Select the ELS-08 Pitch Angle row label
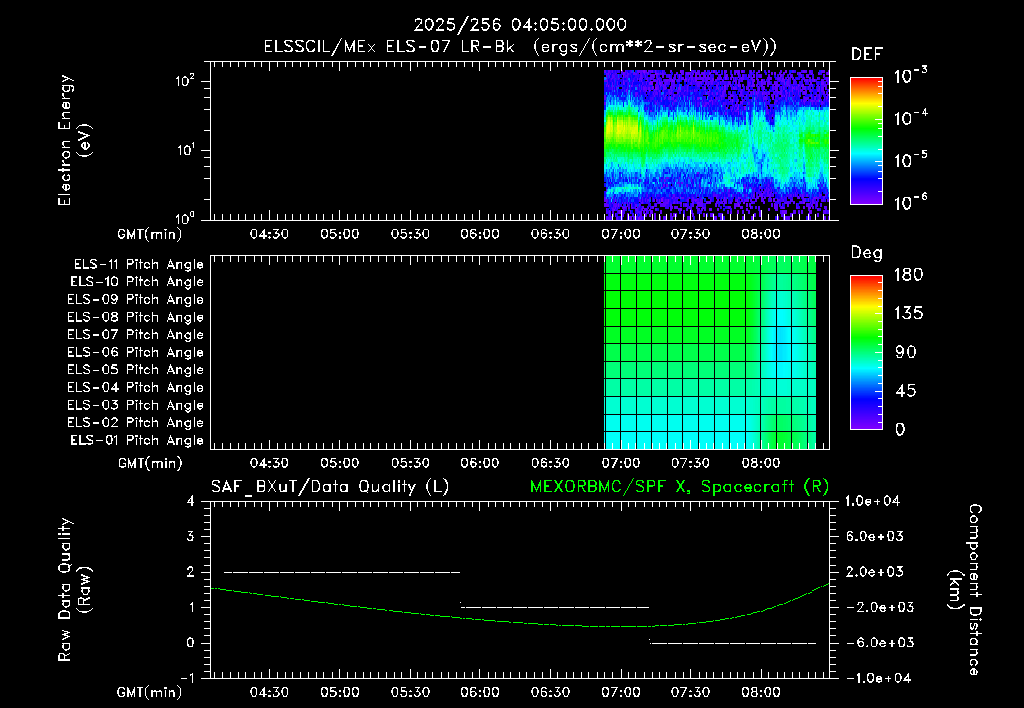Image resolution: width=1024 pixels, height=708 pixels. click(x=136, y=317)
